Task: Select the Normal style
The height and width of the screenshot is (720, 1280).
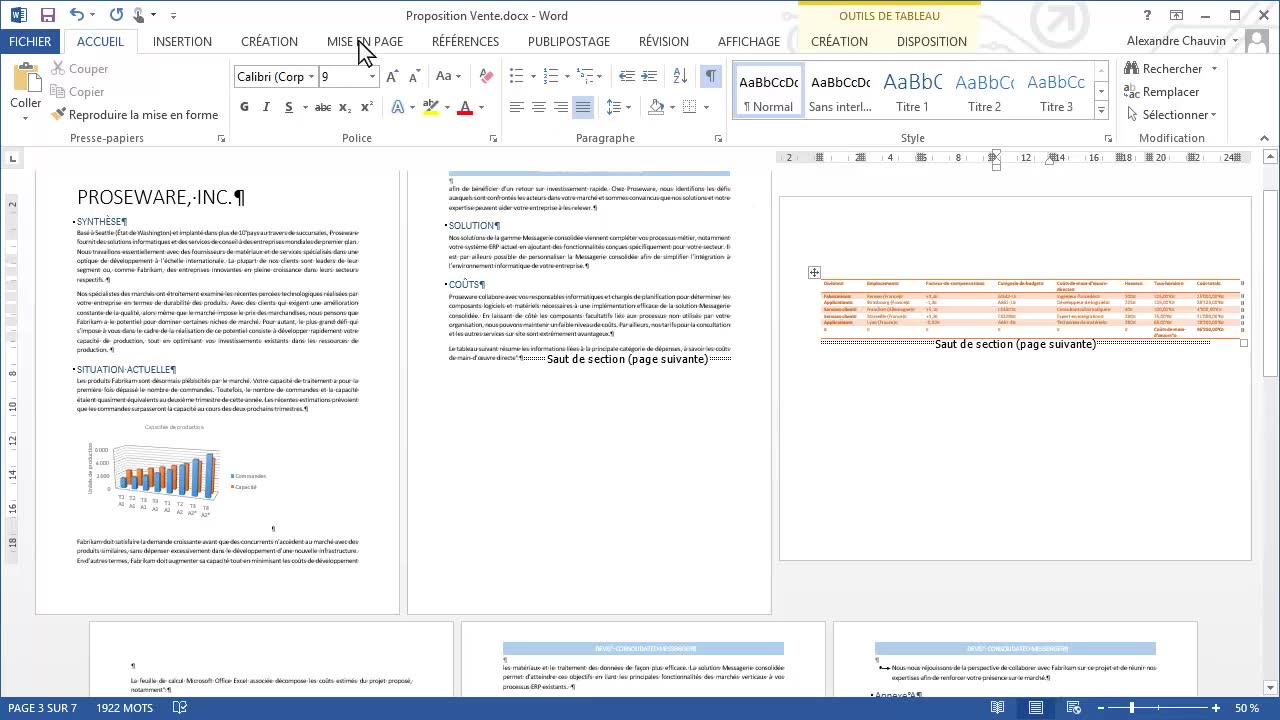Action: coord(768,91)
